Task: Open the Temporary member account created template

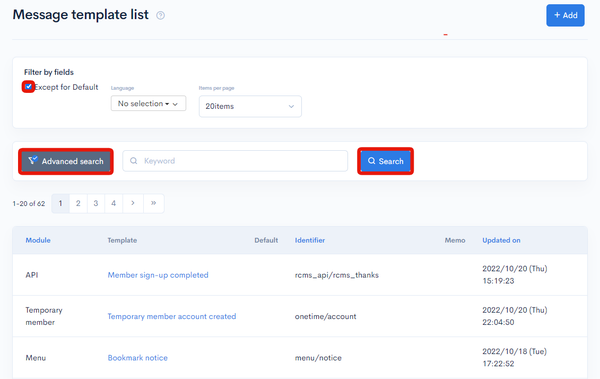Action: (x=172, y=317)
